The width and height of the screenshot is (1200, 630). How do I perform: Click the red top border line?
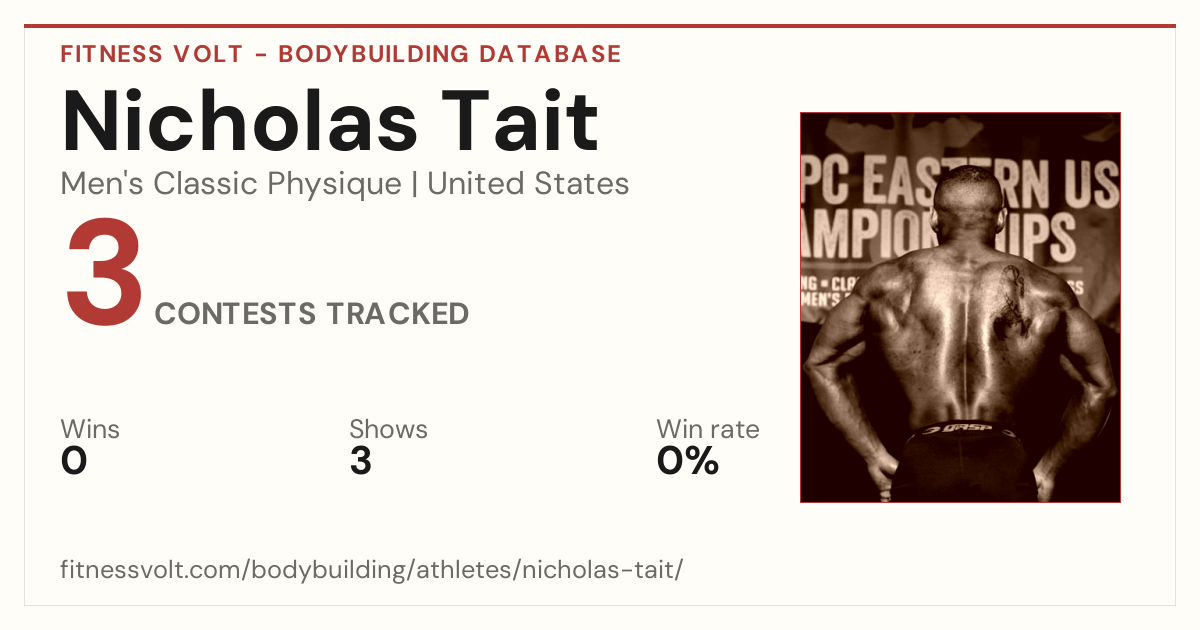coord(600,26)
